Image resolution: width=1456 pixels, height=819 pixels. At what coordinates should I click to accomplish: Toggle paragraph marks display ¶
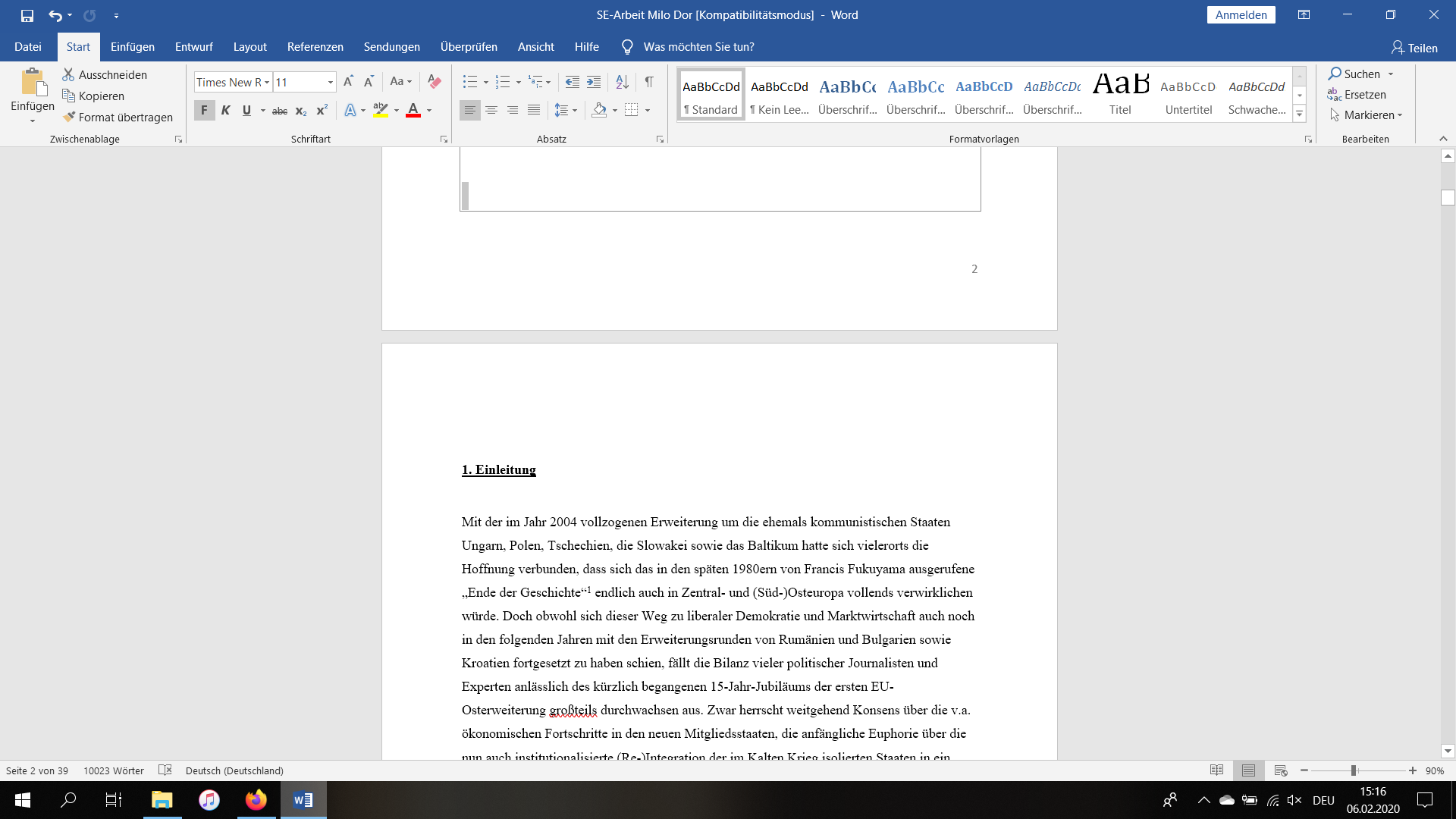point(649,81)
